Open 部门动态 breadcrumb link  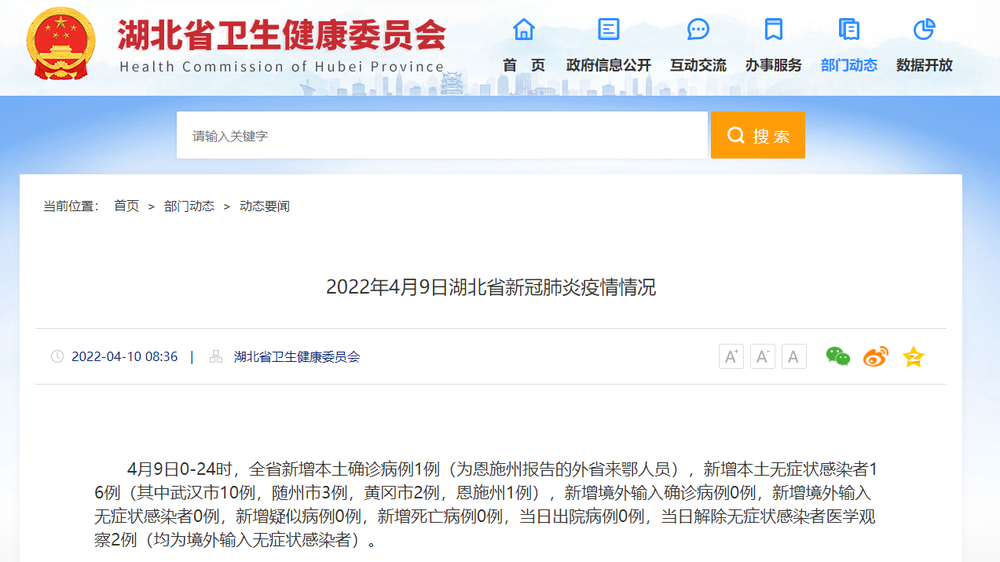pyautogui.click(x=189, y=206)
